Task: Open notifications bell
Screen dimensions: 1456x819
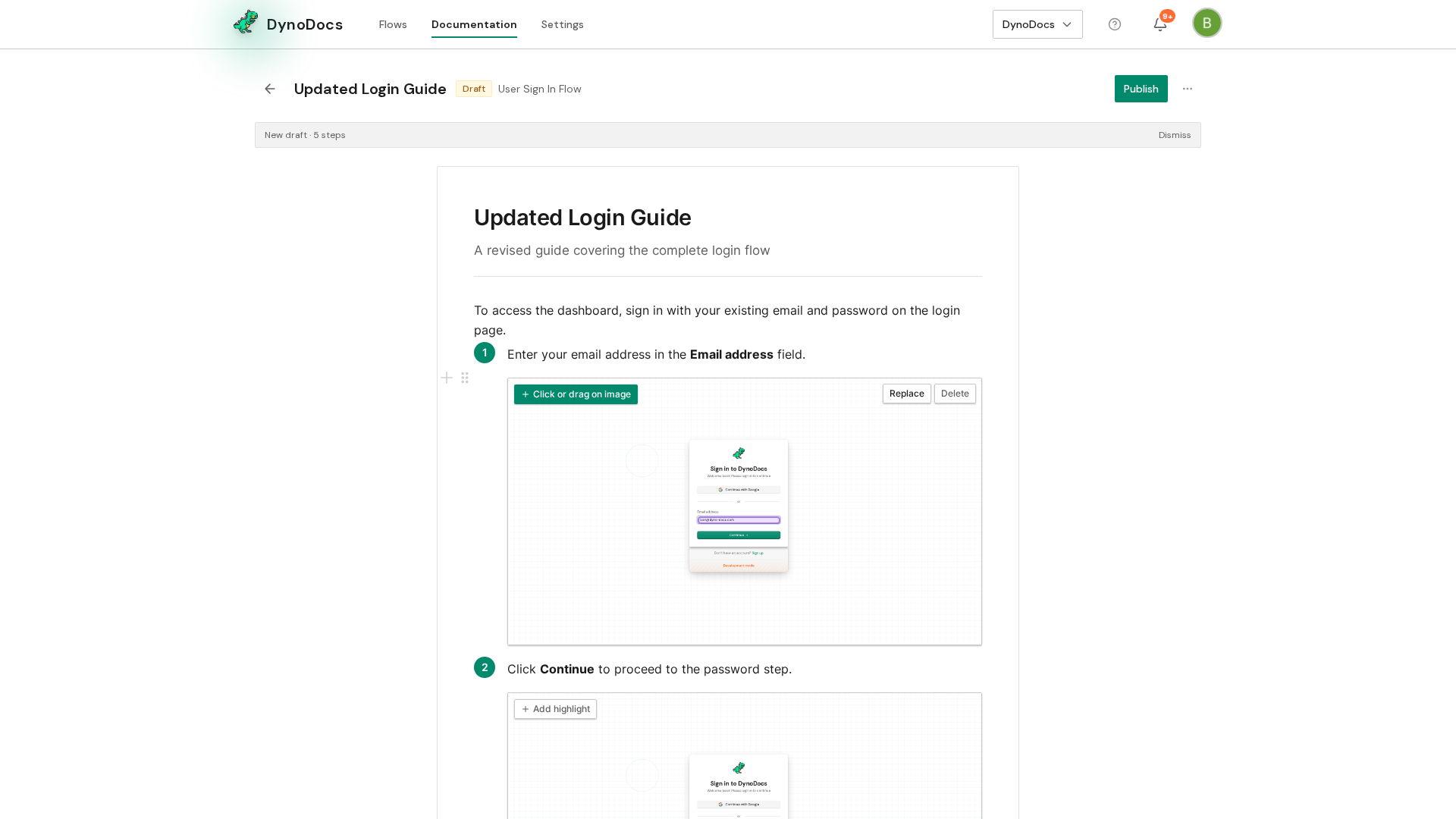Action: pos(1160,24)
